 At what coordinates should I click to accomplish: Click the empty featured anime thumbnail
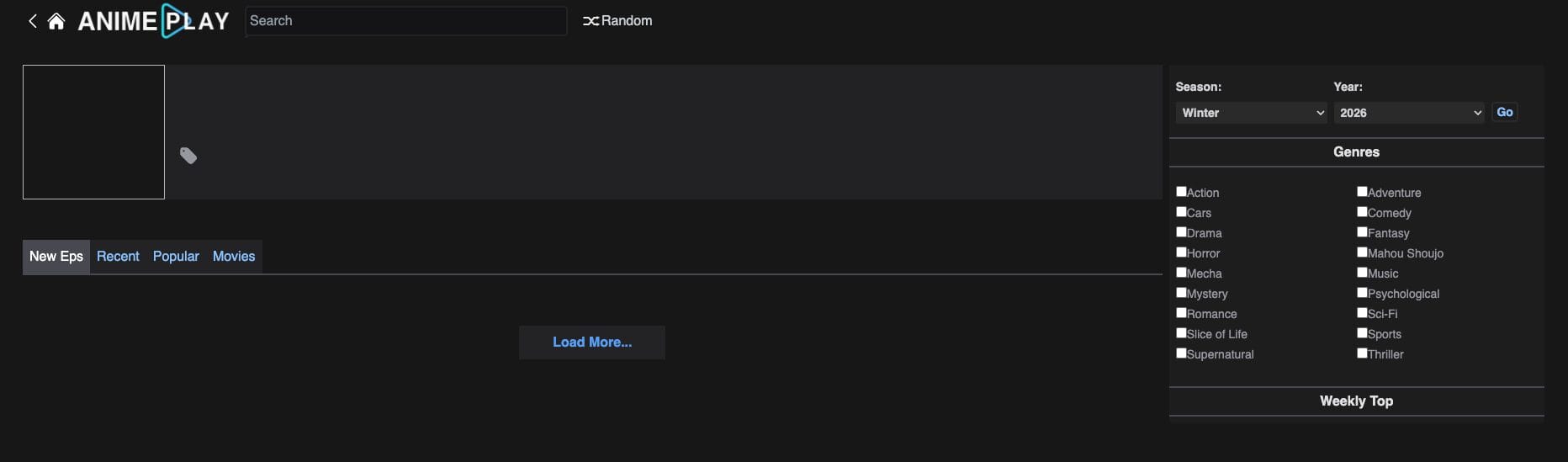coord(93,132)
